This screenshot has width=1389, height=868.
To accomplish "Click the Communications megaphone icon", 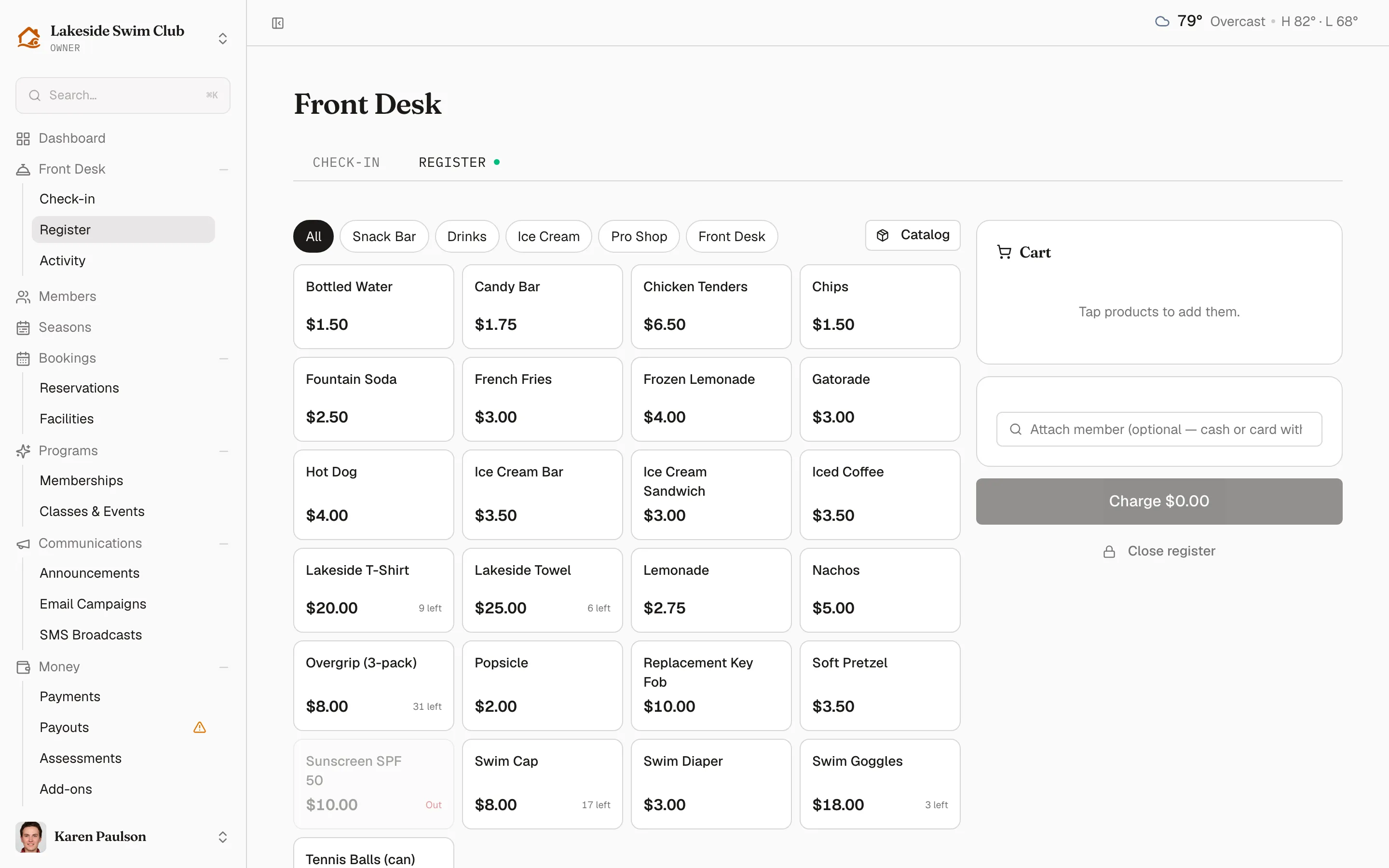I will coord(23,543).
